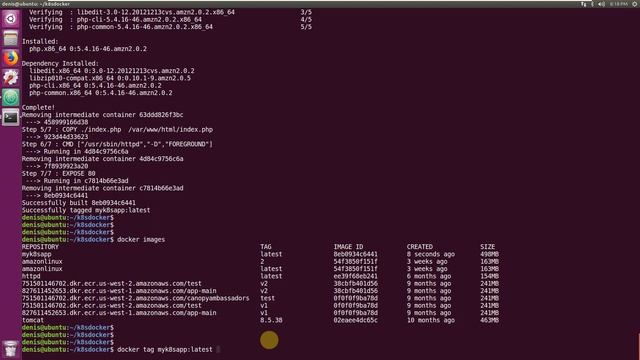Open the network indicator in top panel

584,4
